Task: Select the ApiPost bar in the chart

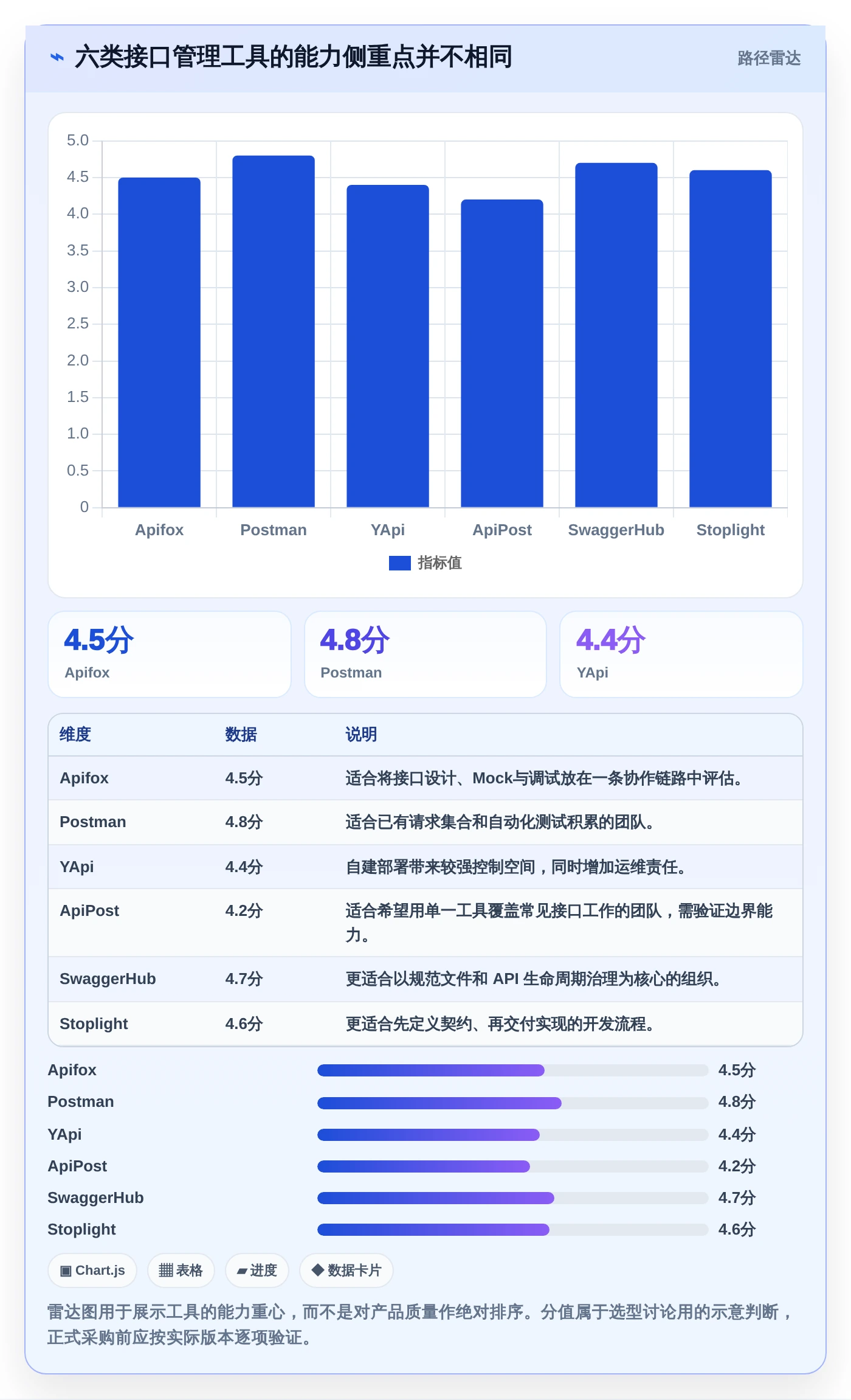Action: (502, 353)
